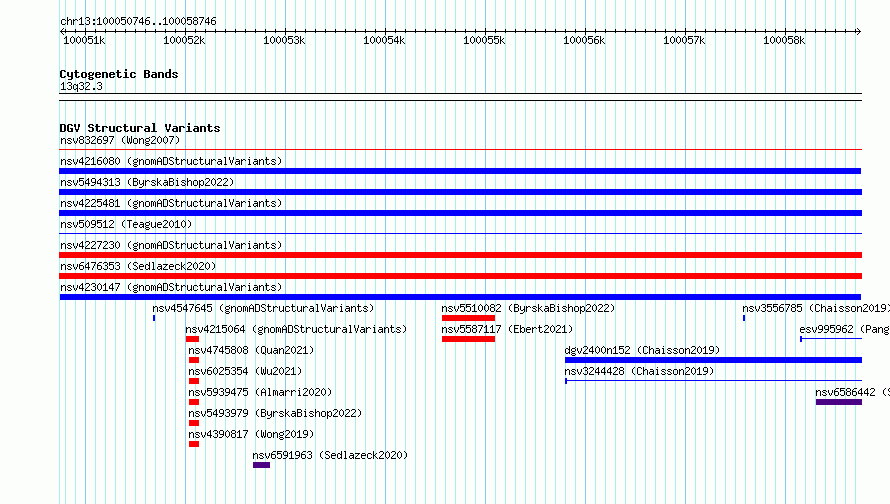
Task: Click ruler at 100054k tick
Action: coord(384,40)
